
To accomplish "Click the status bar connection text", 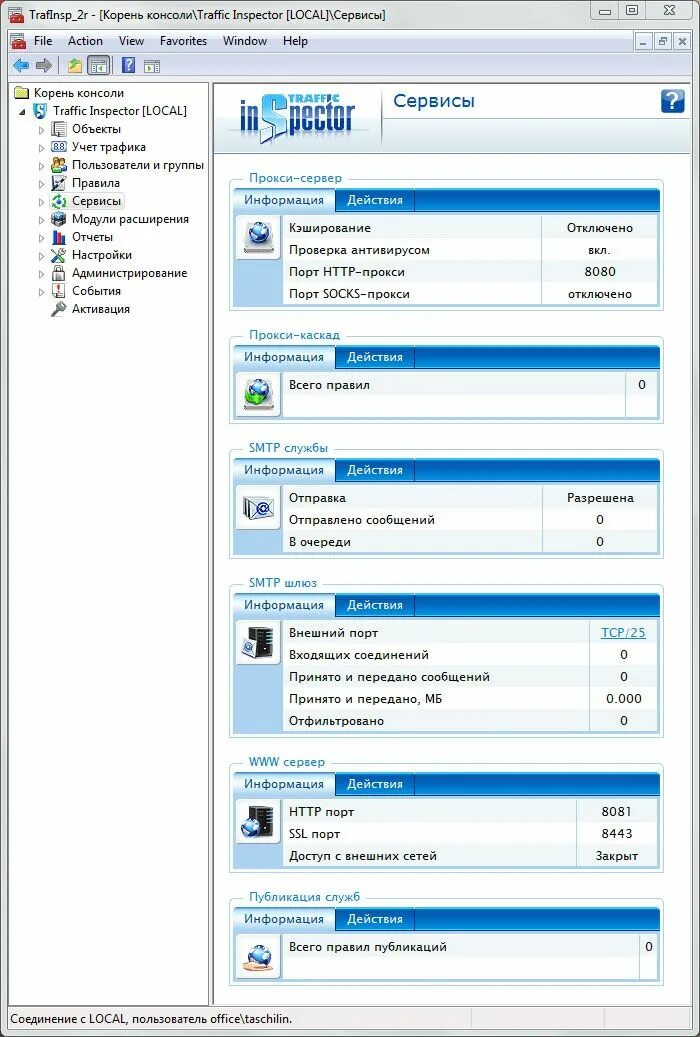I will click(x=151, y=1019).
